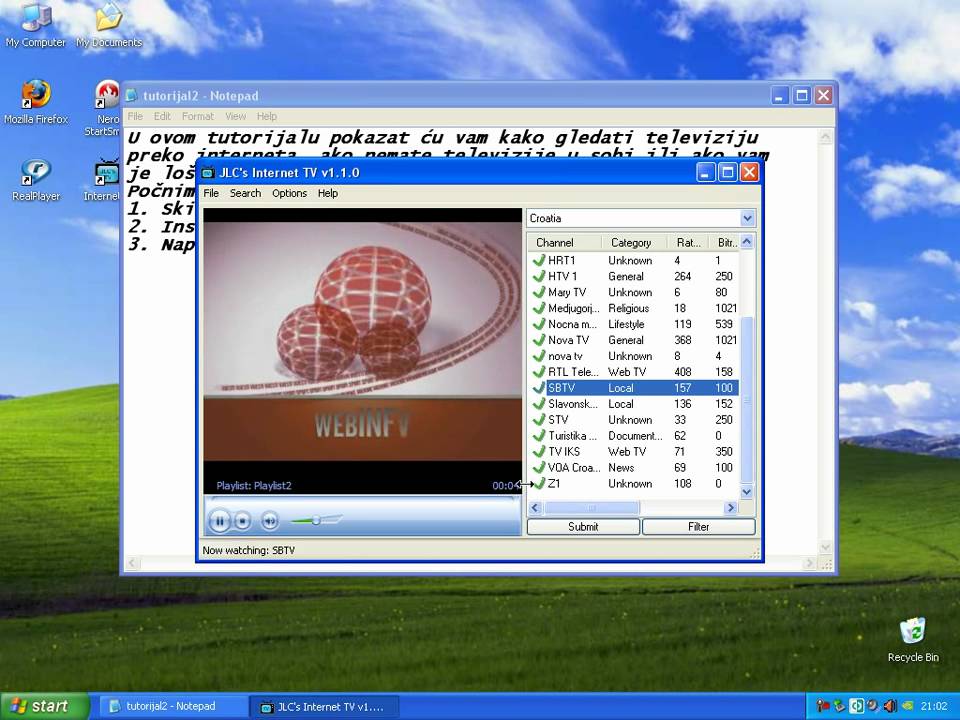Click the green check icon beside TV IKS

(x=539, y=451)
